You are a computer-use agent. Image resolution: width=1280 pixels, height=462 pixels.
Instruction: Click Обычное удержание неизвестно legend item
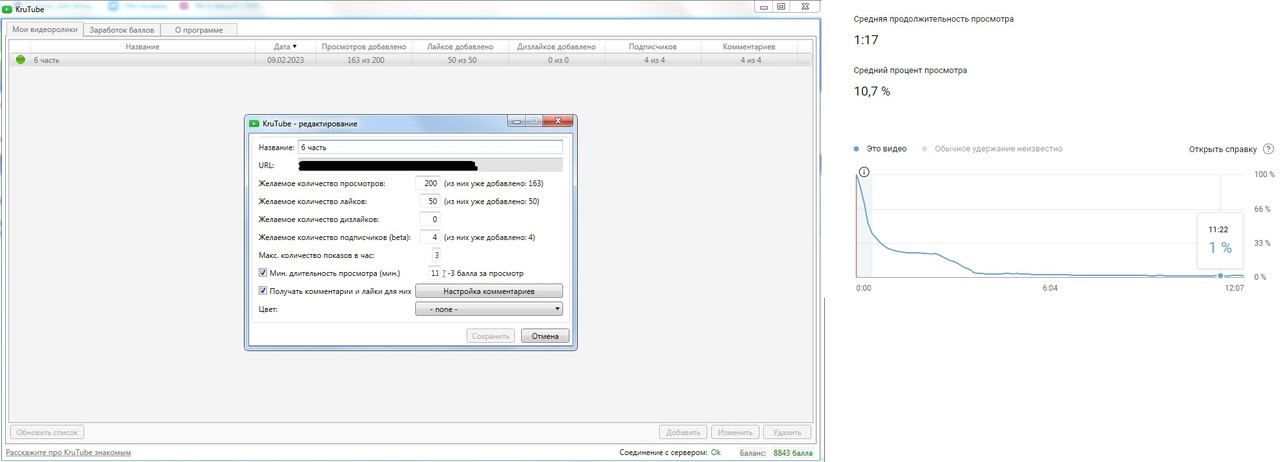tap(991, 148)
